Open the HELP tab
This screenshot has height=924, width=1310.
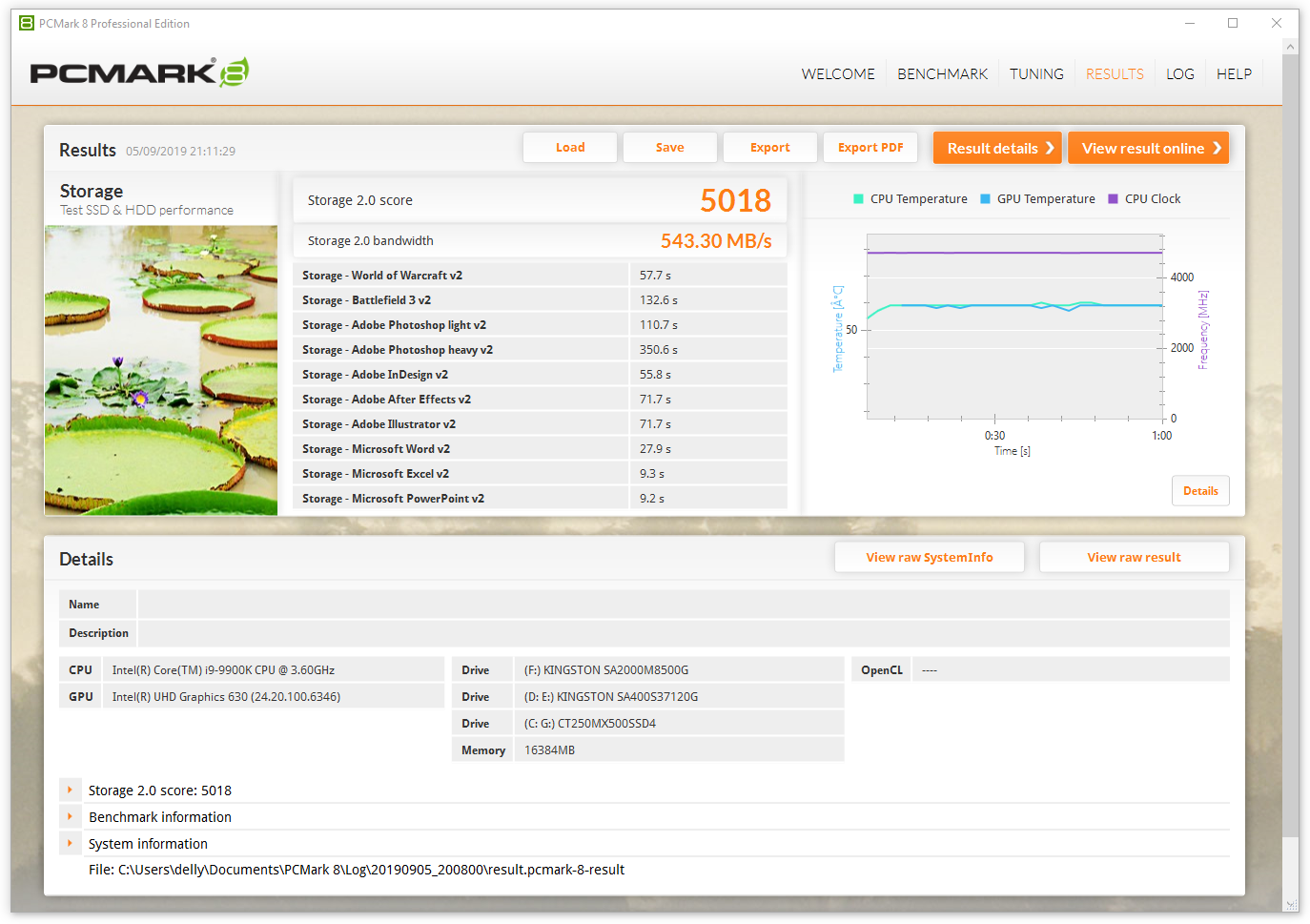pos(1234,74)
